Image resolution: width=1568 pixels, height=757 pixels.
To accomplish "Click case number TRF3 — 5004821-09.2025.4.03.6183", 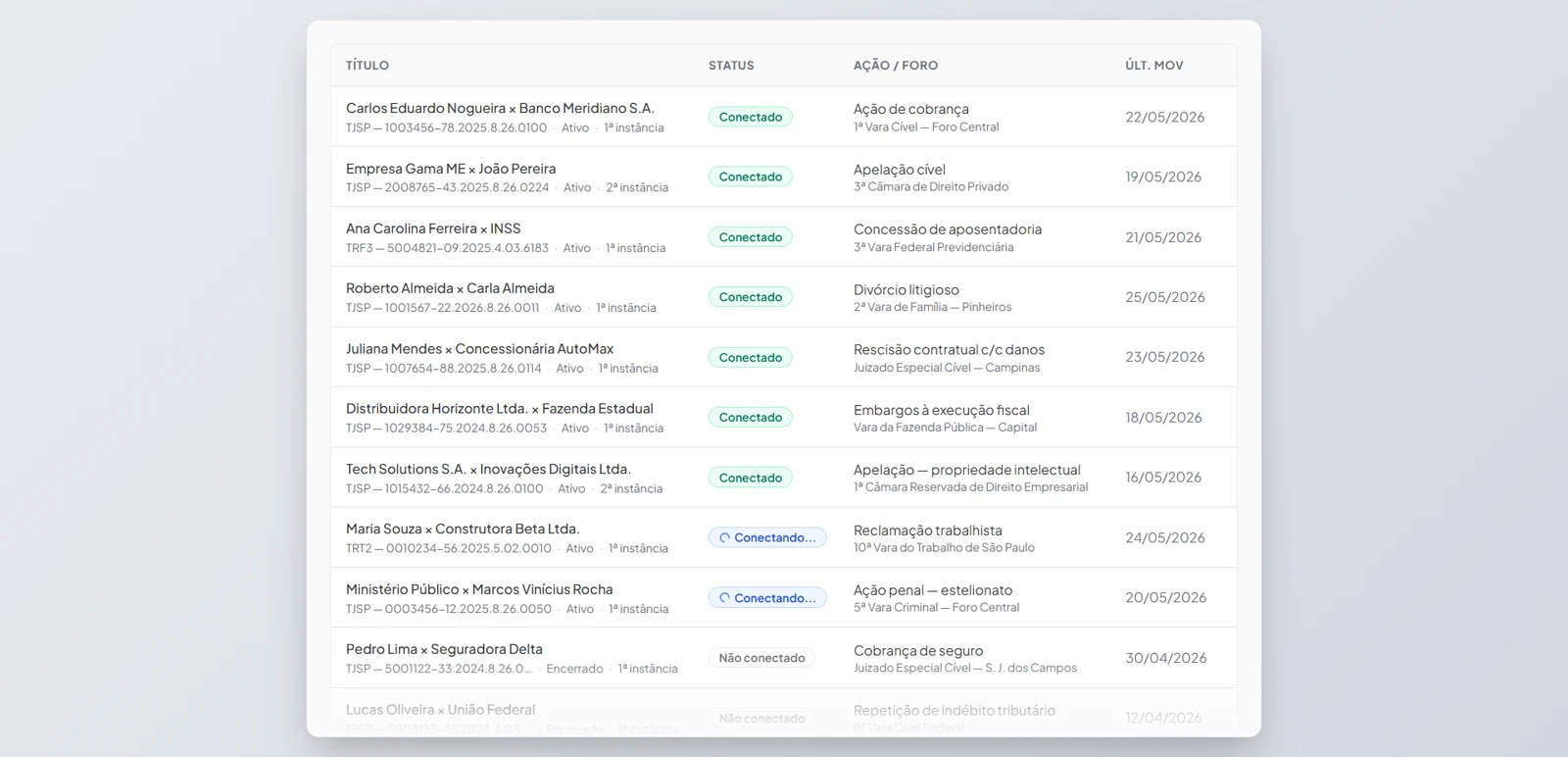I will pos(448,248).
